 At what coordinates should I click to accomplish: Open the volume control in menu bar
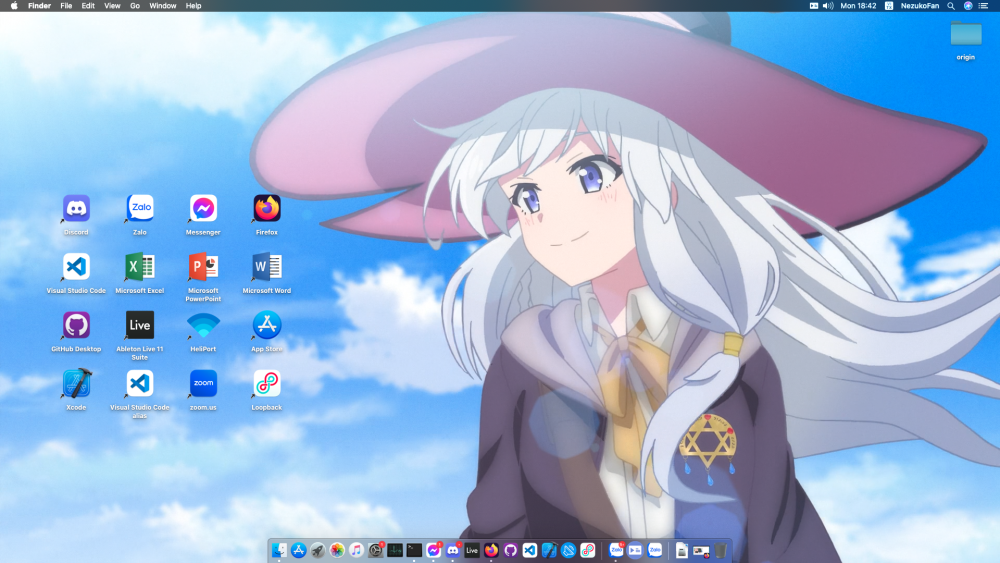(x=828, y=6)
